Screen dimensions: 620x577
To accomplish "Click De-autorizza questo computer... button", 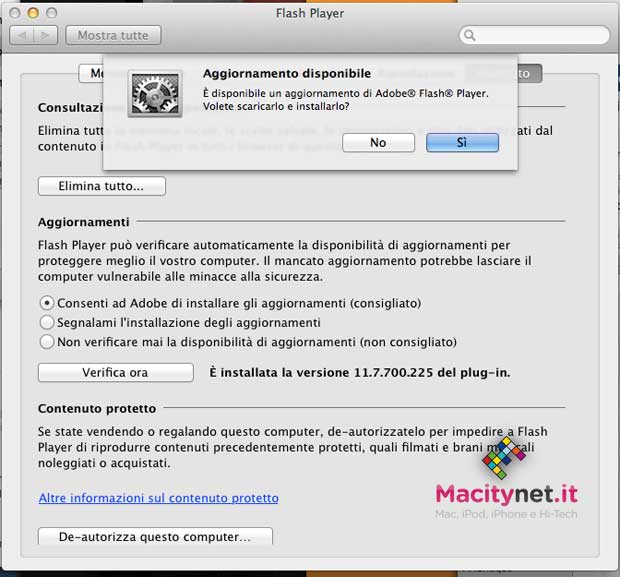I will [x=155, y=536].
